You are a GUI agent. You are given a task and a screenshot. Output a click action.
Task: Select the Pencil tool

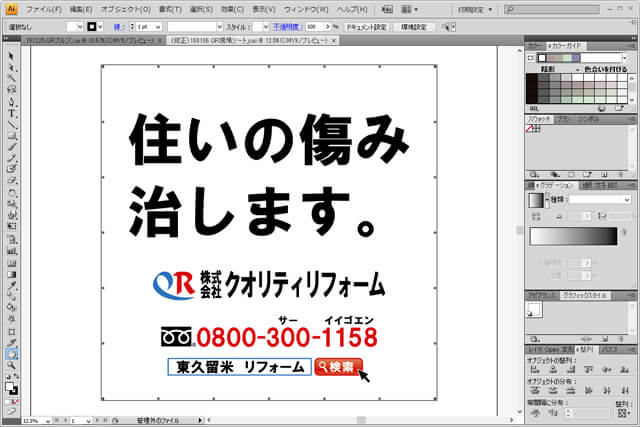coord(11,158)
